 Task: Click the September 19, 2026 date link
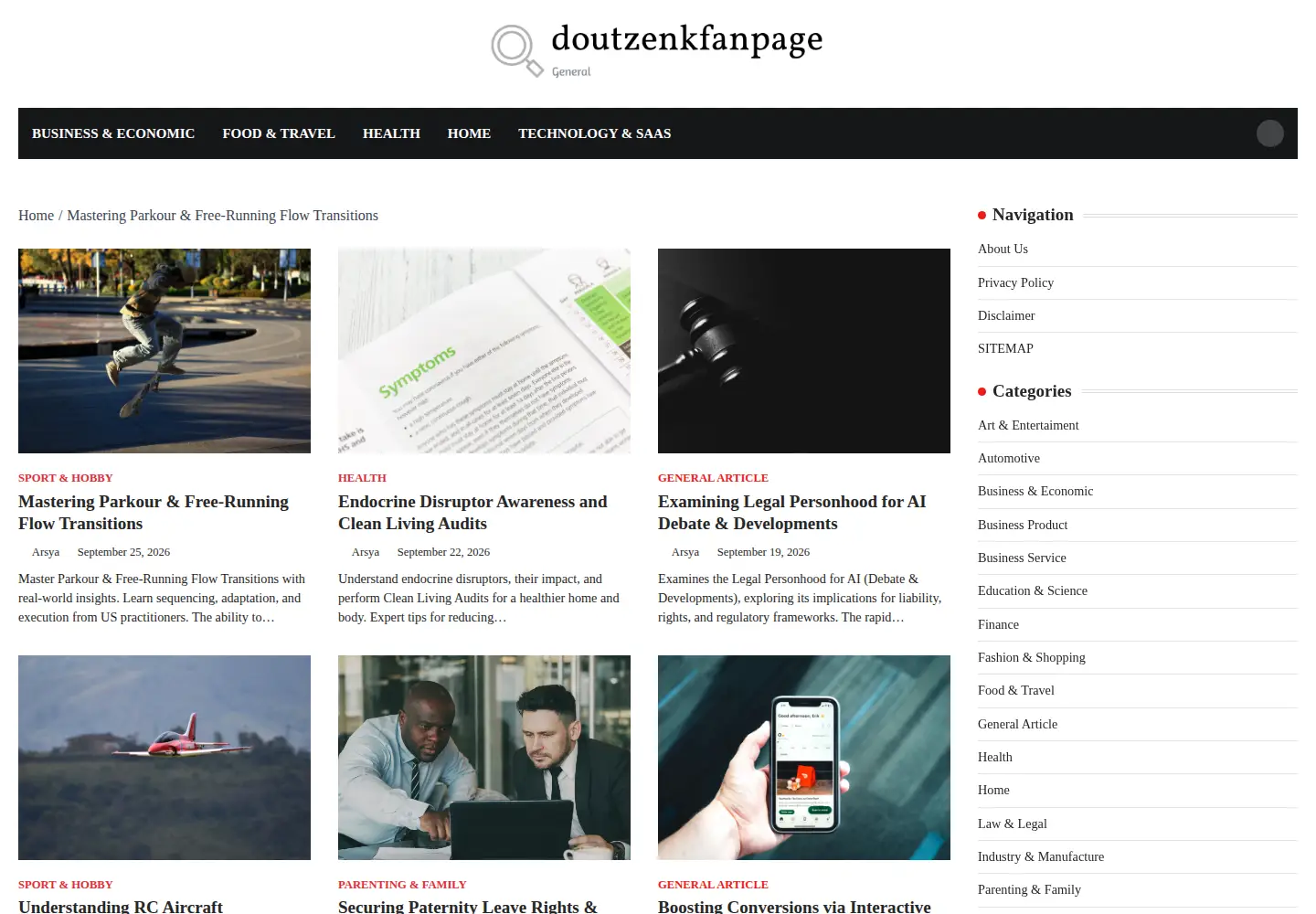pos(763,552)
